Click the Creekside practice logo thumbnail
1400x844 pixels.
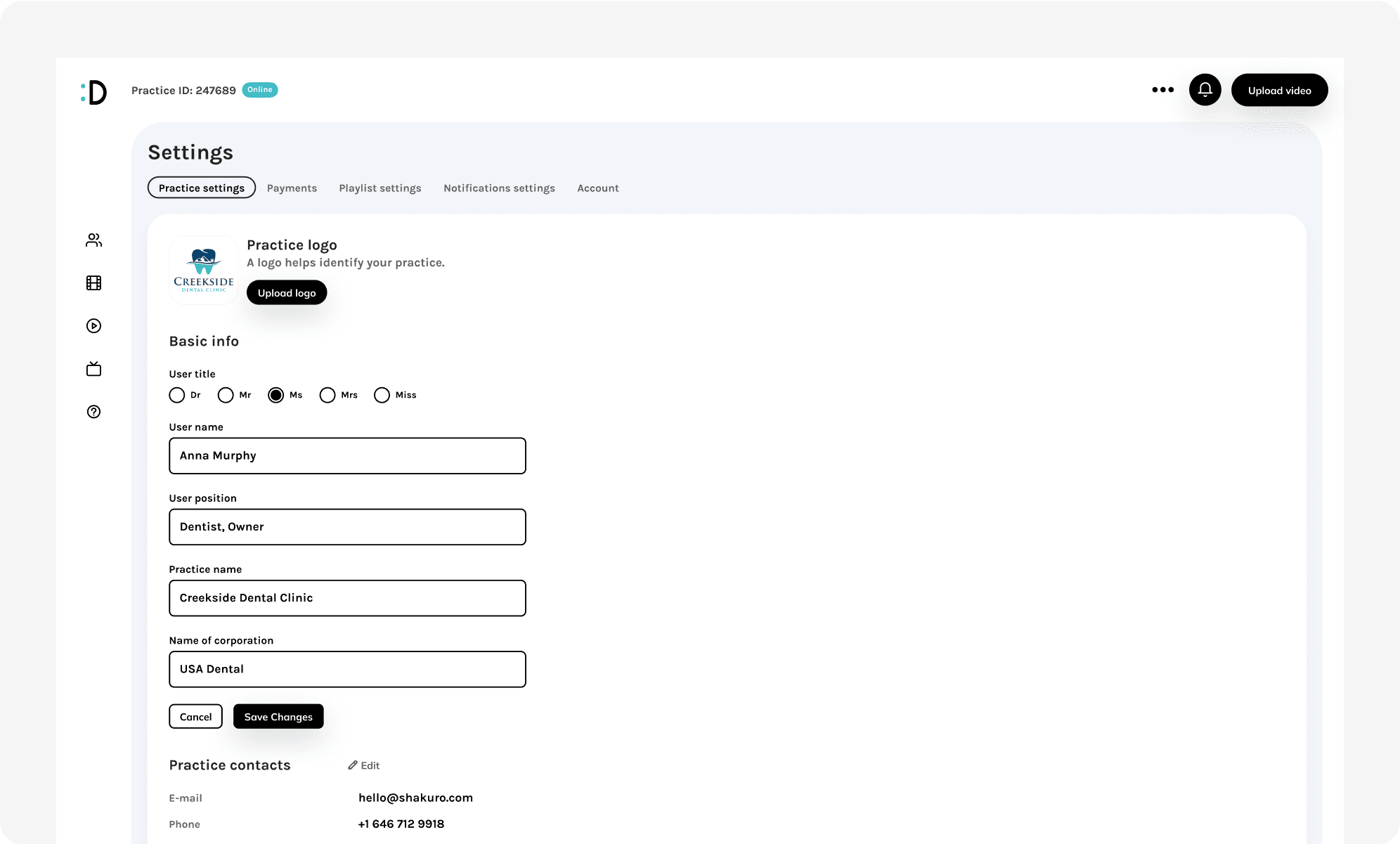(x=204, y=270)
